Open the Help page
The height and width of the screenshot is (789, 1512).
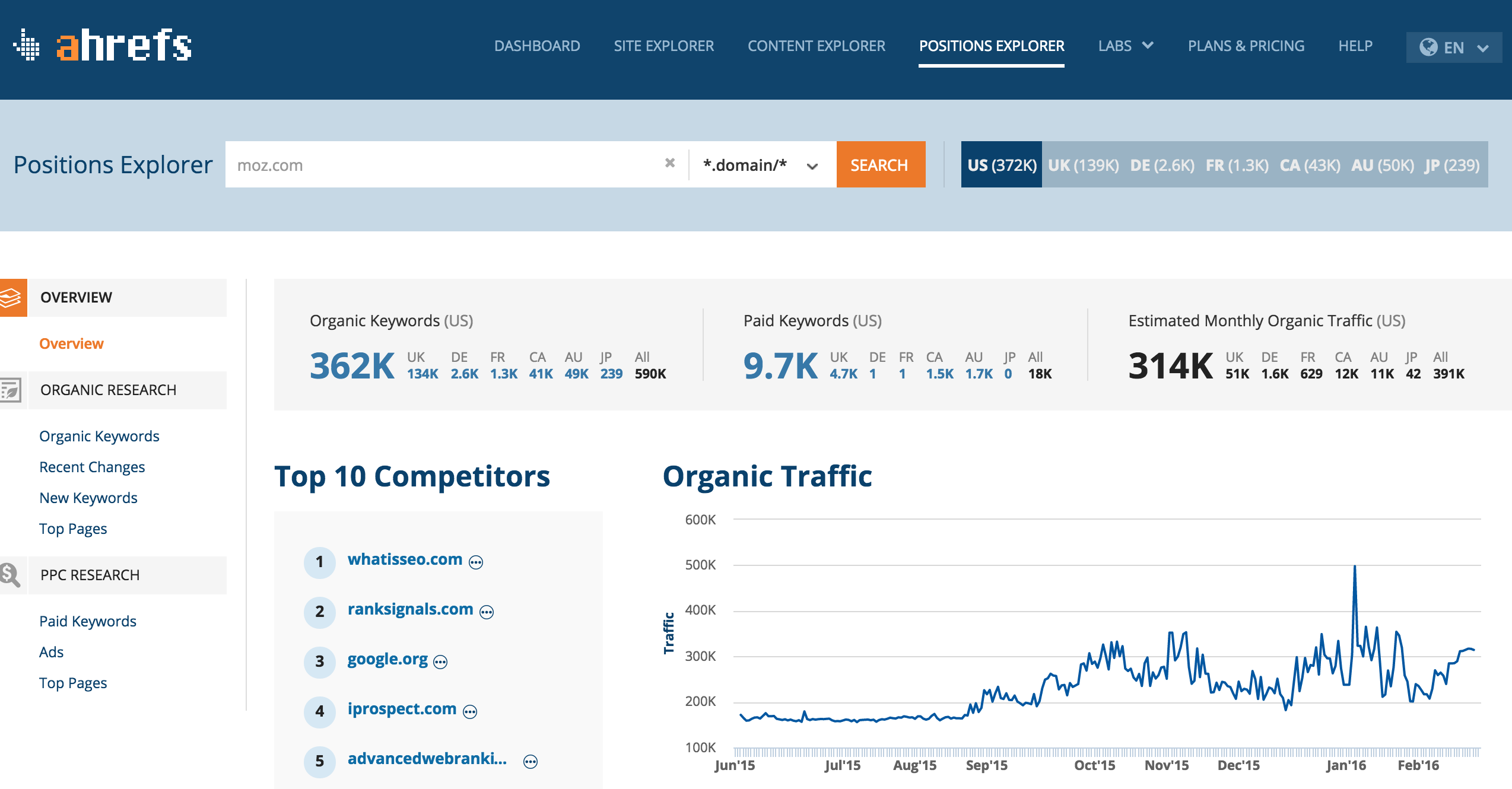[1355, 46]
